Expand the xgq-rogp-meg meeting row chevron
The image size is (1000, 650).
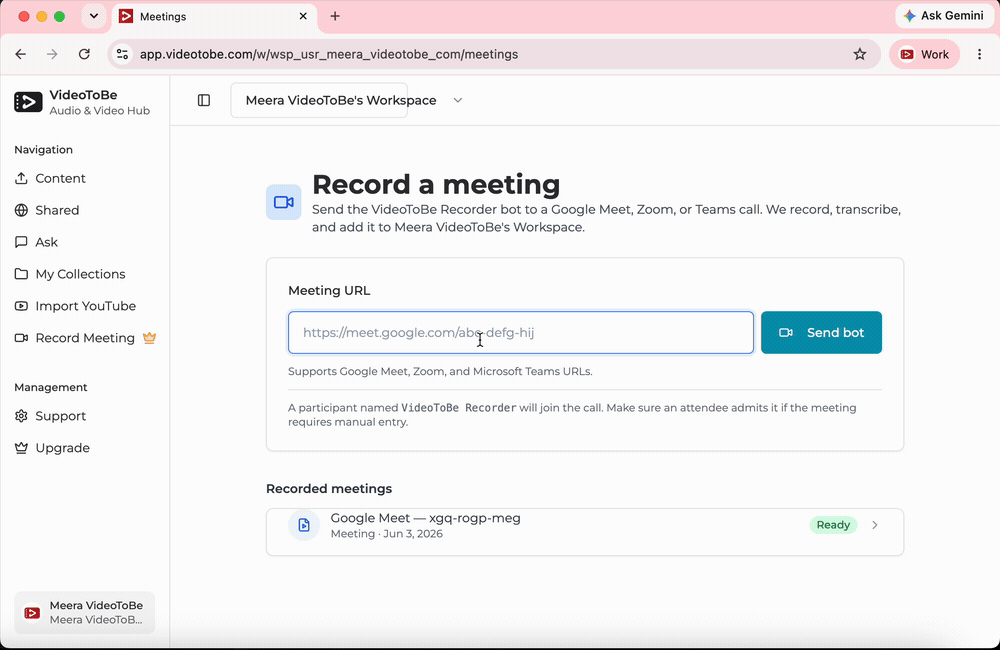875,525
